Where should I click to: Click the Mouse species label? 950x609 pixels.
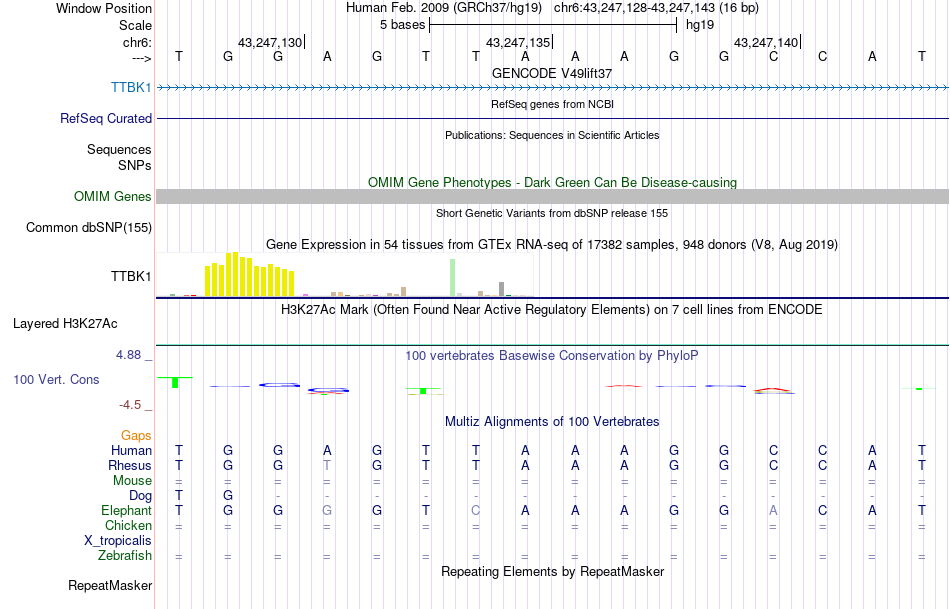click(x=133, y=481)
